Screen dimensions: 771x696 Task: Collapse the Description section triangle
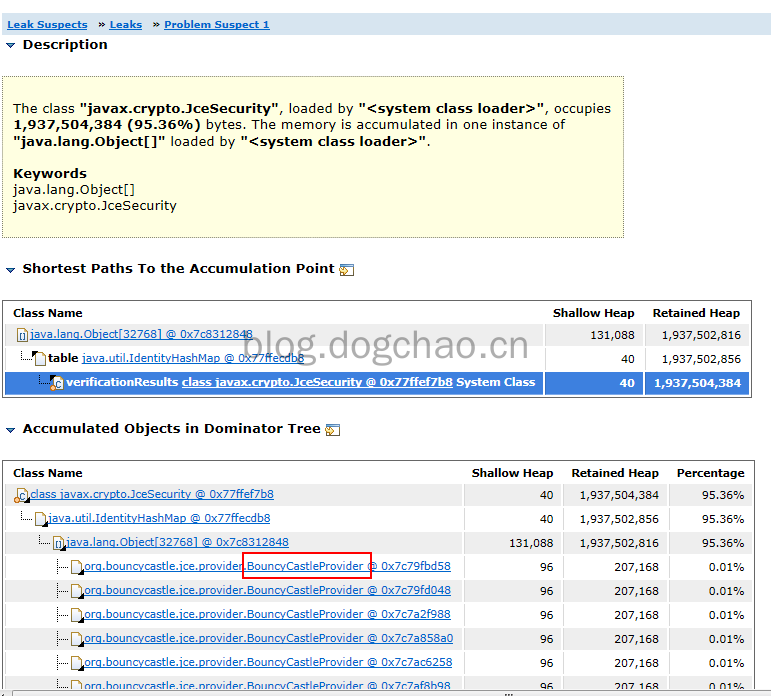(10, 45)
